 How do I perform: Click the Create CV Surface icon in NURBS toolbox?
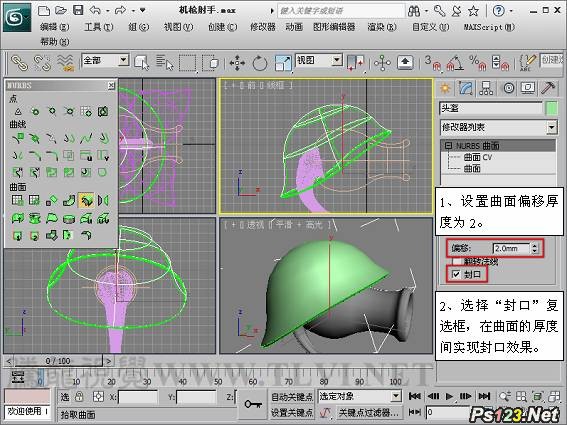click(x=17, y=200)
